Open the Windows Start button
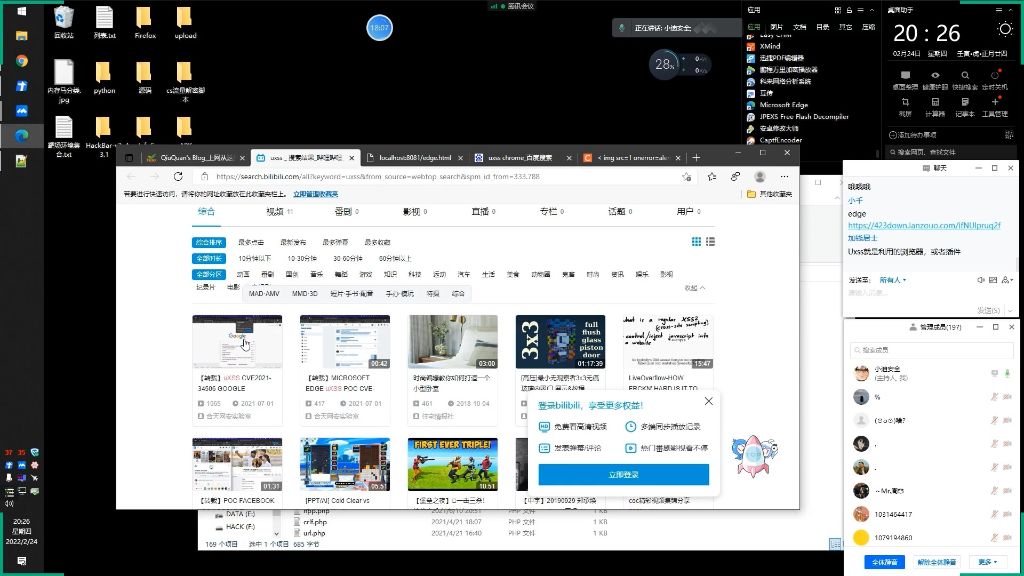This screenshot has height=576, width=1024. (x=22, y=11)
